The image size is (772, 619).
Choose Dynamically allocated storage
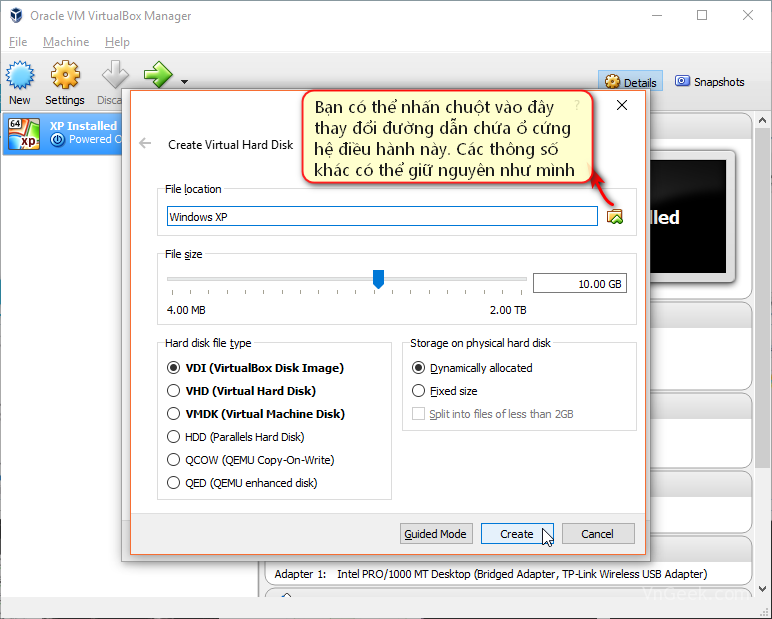coord(472,368)
